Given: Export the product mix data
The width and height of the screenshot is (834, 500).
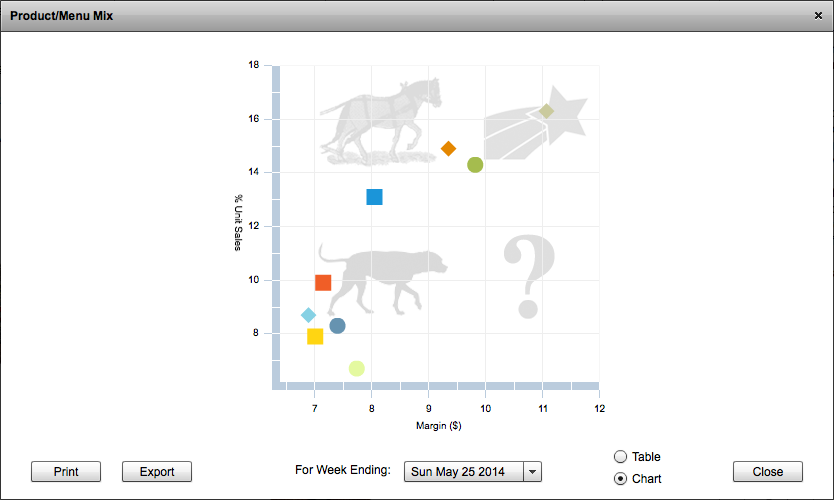Looking at the screenshot, I should (157, 471).
